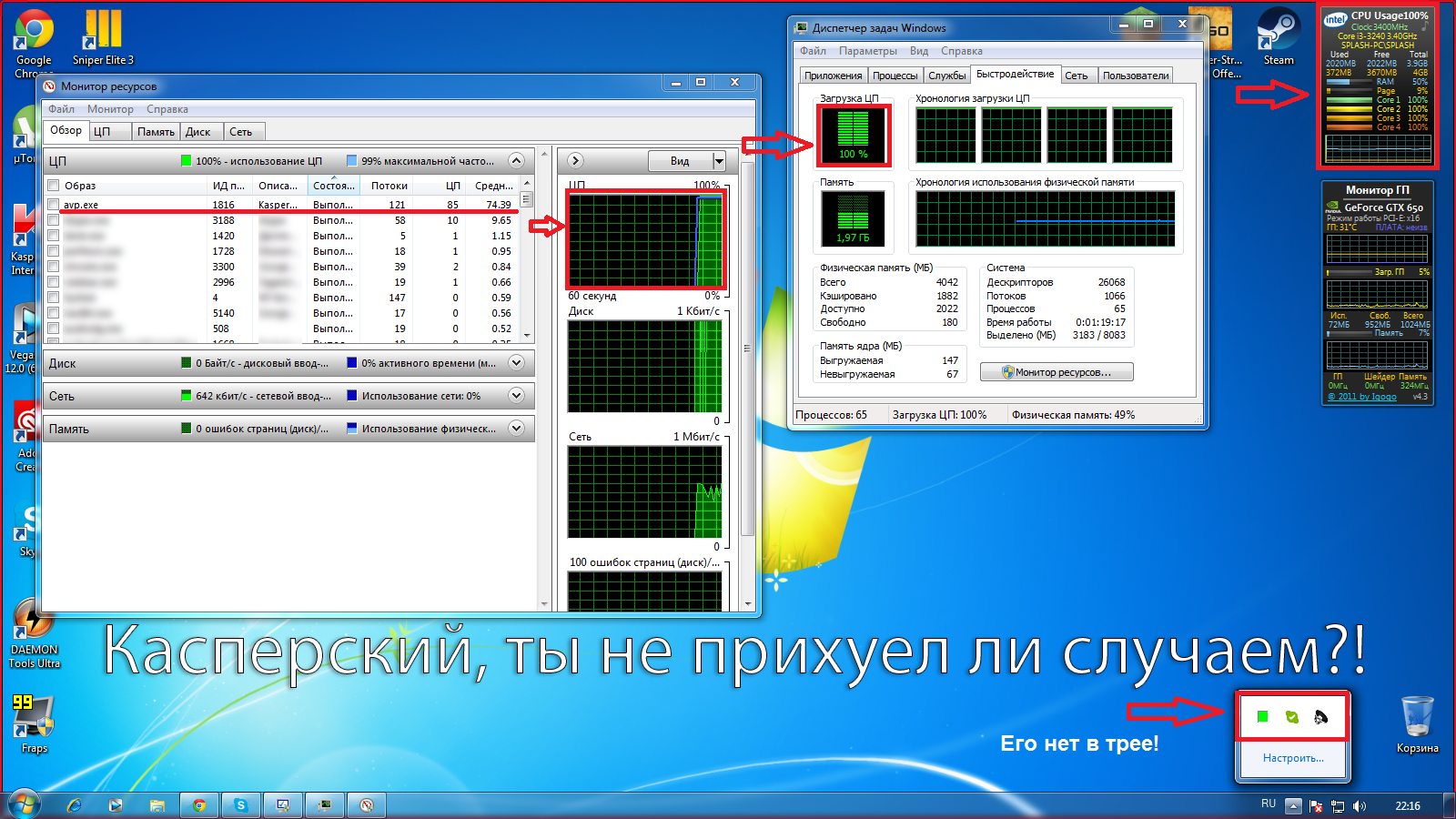Activate Task Manager taskbar button
This screenshot has width=1456, height=819.
(x=325, y=805)
